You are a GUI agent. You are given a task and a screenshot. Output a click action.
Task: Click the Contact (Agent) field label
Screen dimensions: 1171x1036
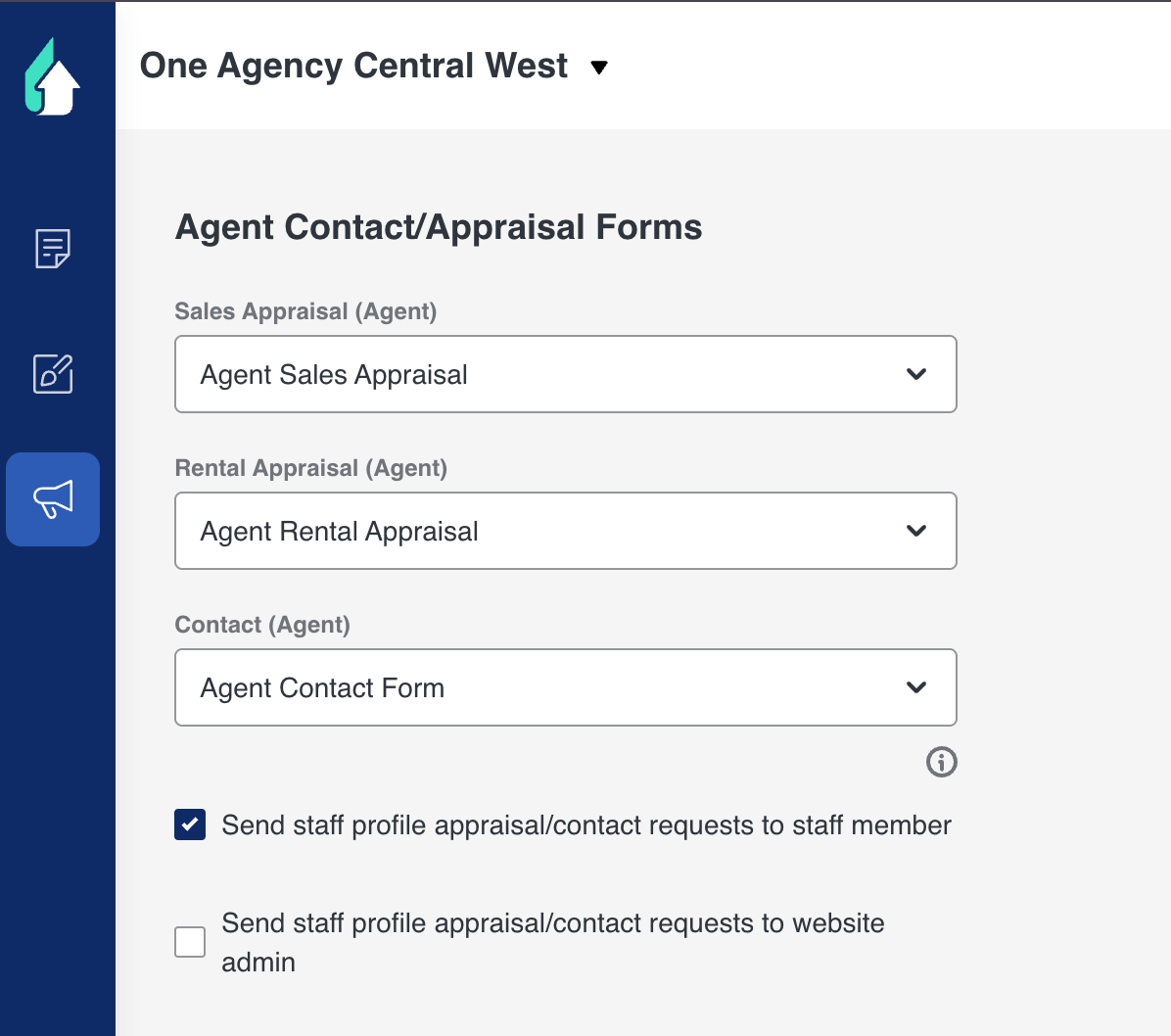pyautogui.click(x=262, y=625)
